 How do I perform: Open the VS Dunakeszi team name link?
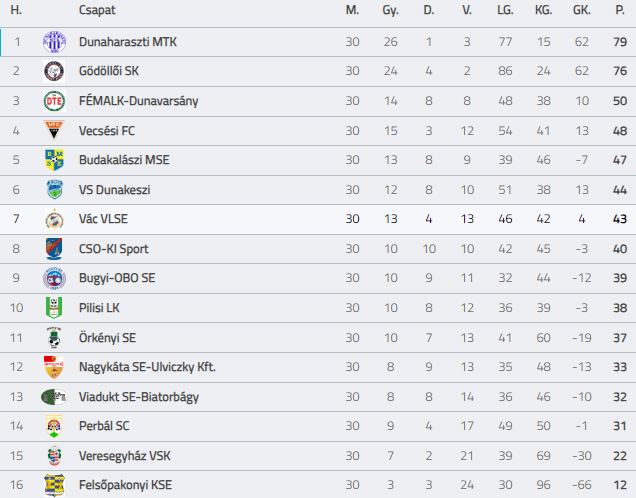[114, 190]
